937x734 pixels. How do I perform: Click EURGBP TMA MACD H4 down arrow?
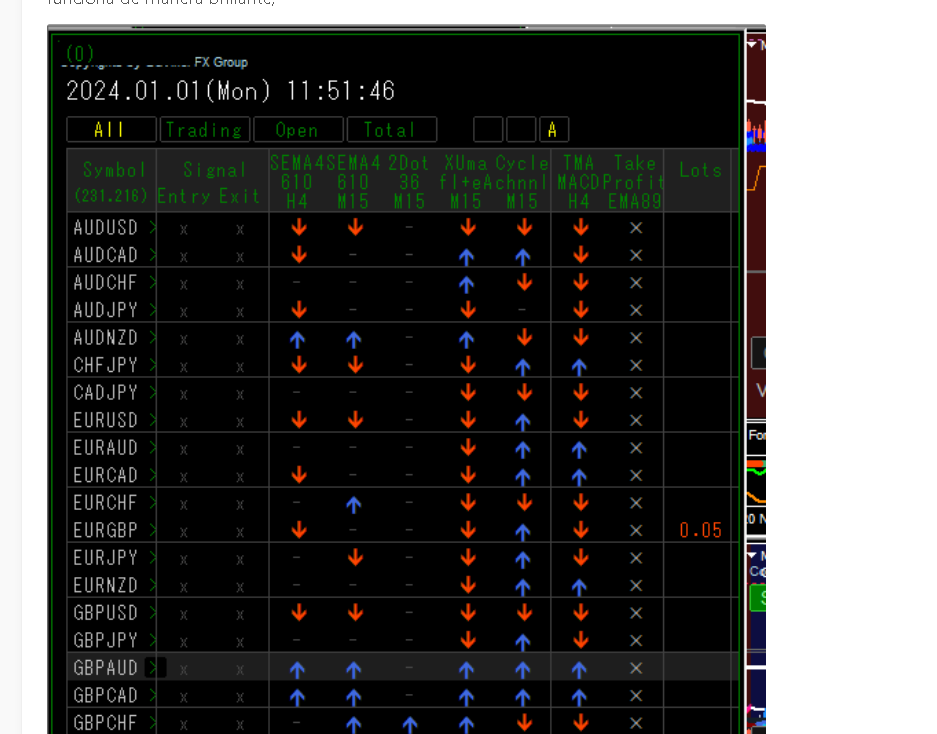581,530
